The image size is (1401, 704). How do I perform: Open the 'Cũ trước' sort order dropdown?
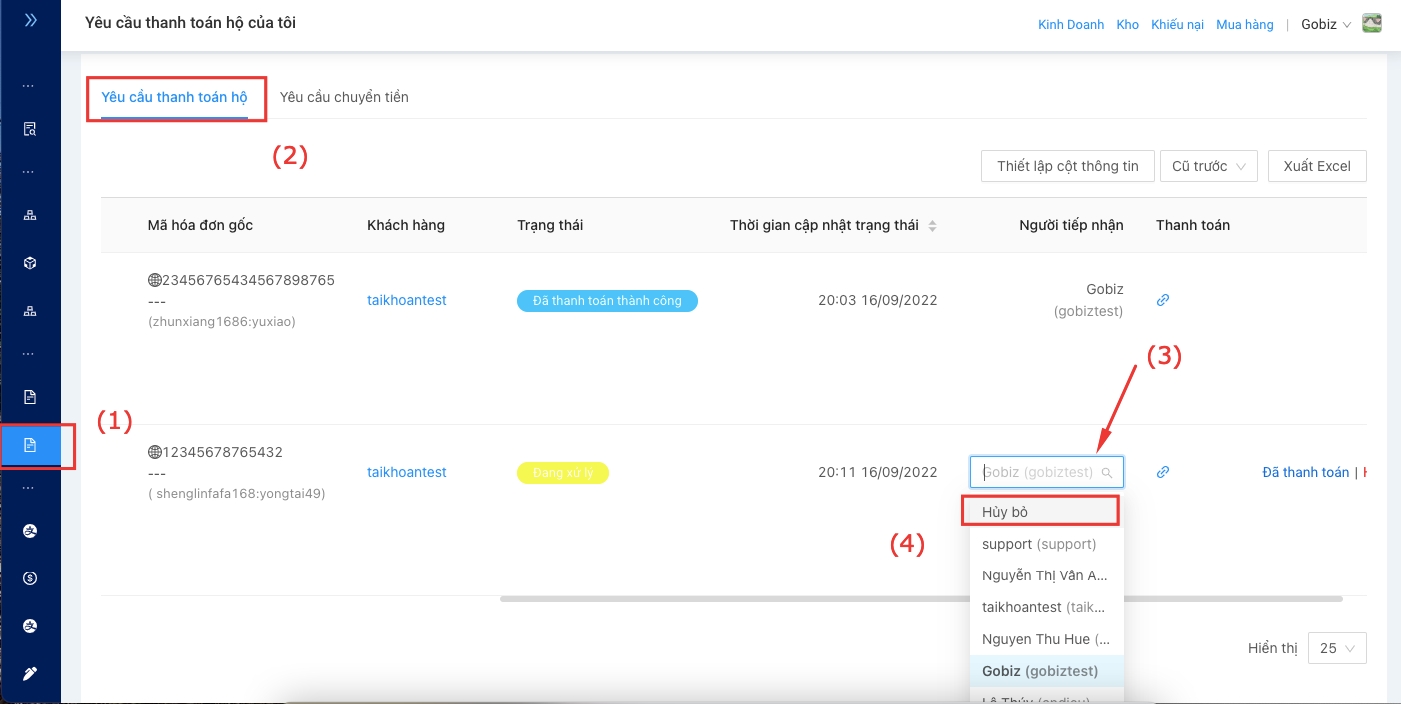tap(1209, 166)
